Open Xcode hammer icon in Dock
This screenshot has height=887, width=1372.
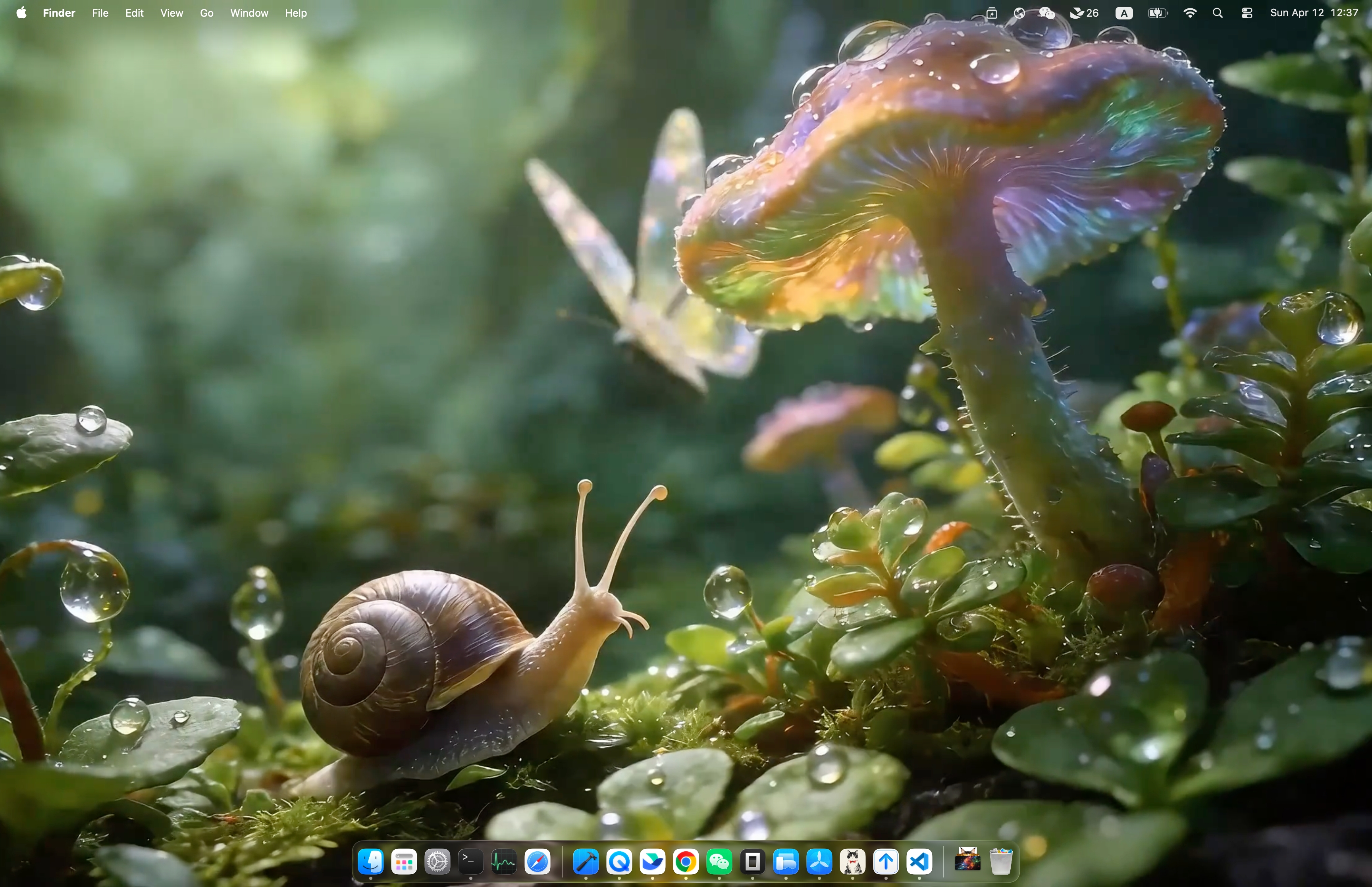click(586, 862)
